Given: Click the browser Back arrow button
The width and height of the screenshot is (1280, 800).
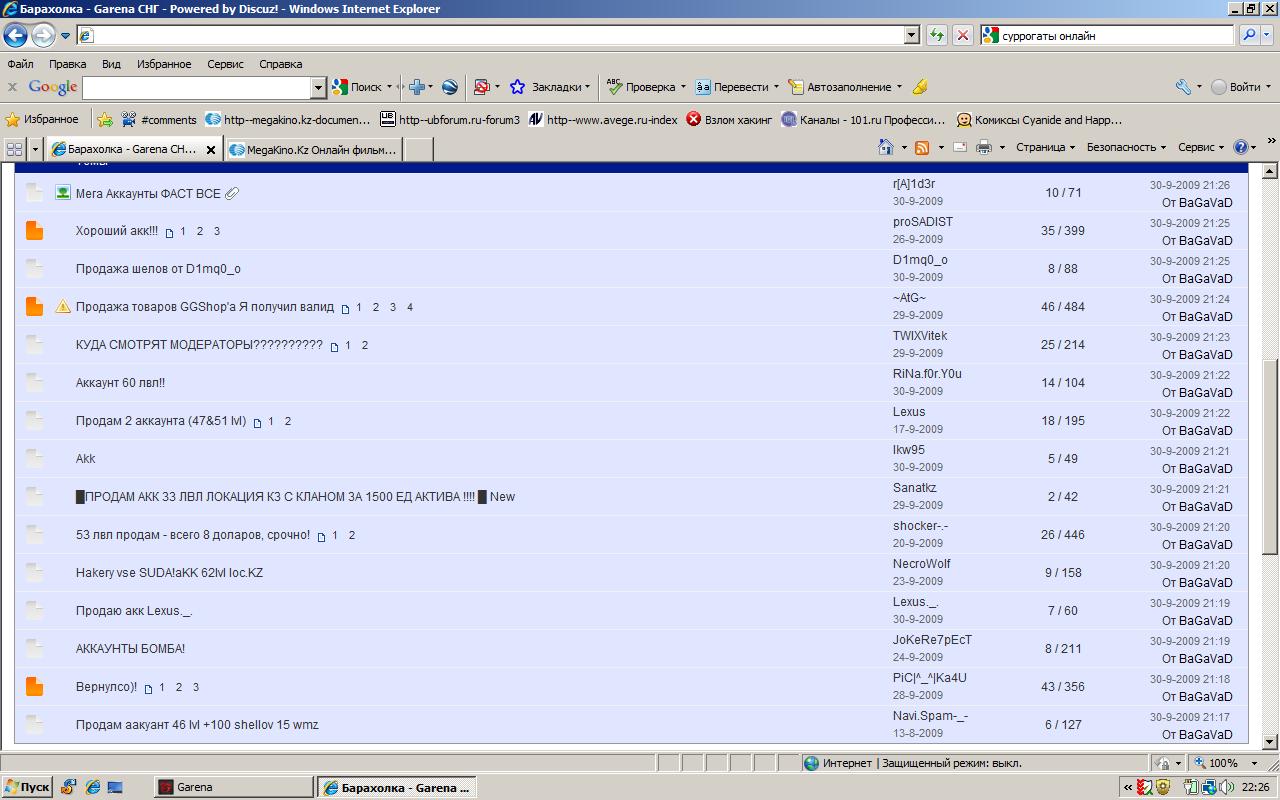Looking at the screenshot, I should point(15,36).
